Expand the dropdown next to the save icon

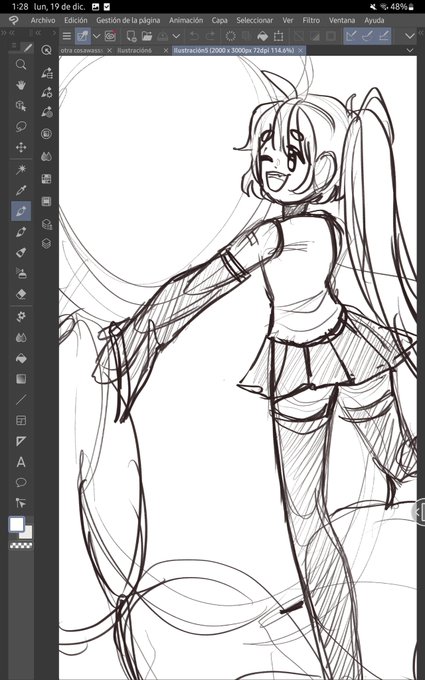coord(176,36)
